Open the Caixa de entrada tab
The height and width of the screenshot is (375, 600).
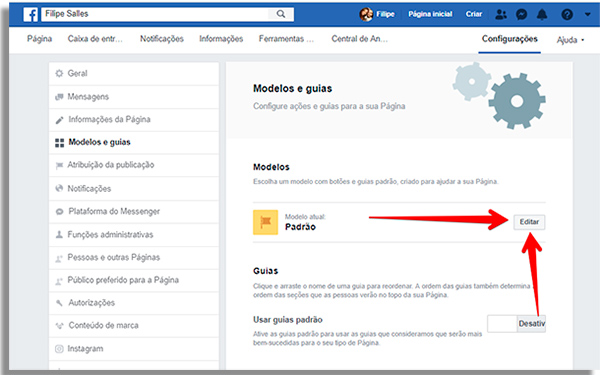point(95,39)
